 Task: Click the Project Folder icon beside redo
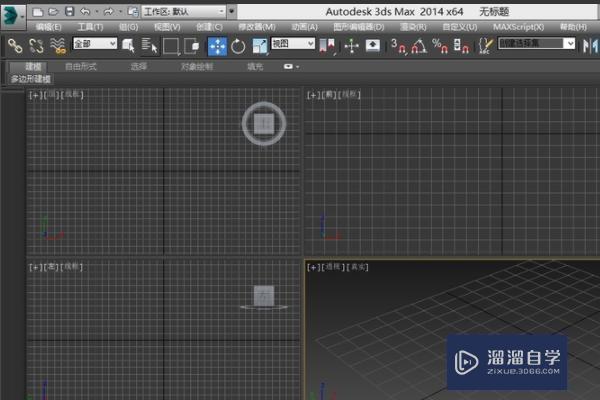[133, 12]
